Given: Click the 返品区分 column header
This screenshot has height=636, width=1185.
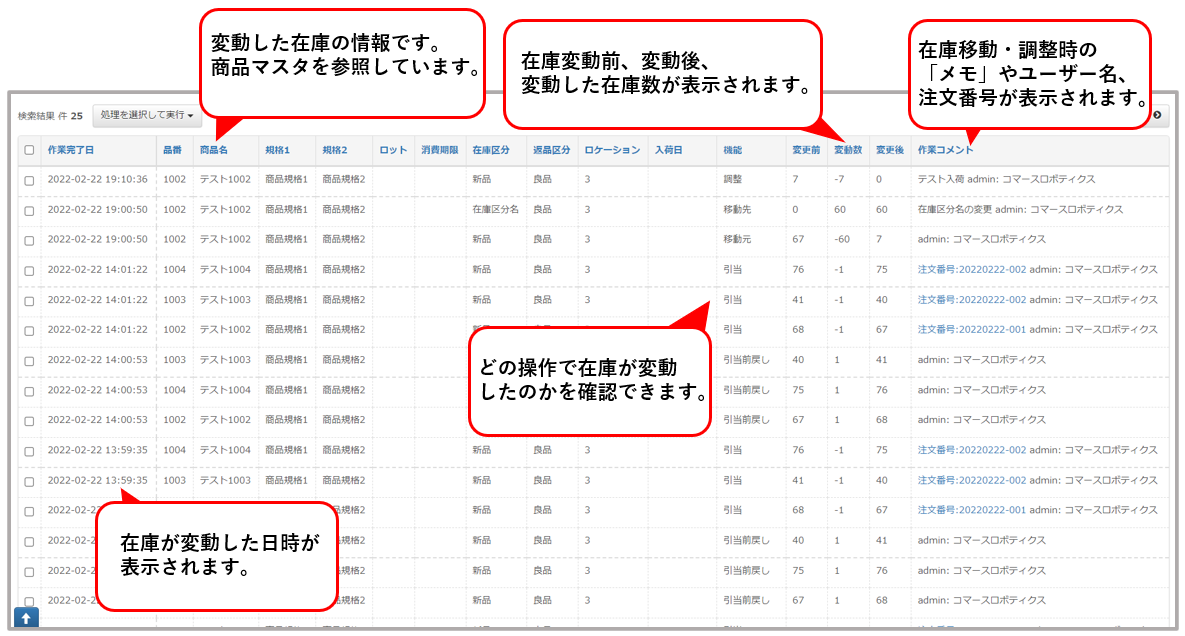Looking at the screenshot, I should click(551, 150).
